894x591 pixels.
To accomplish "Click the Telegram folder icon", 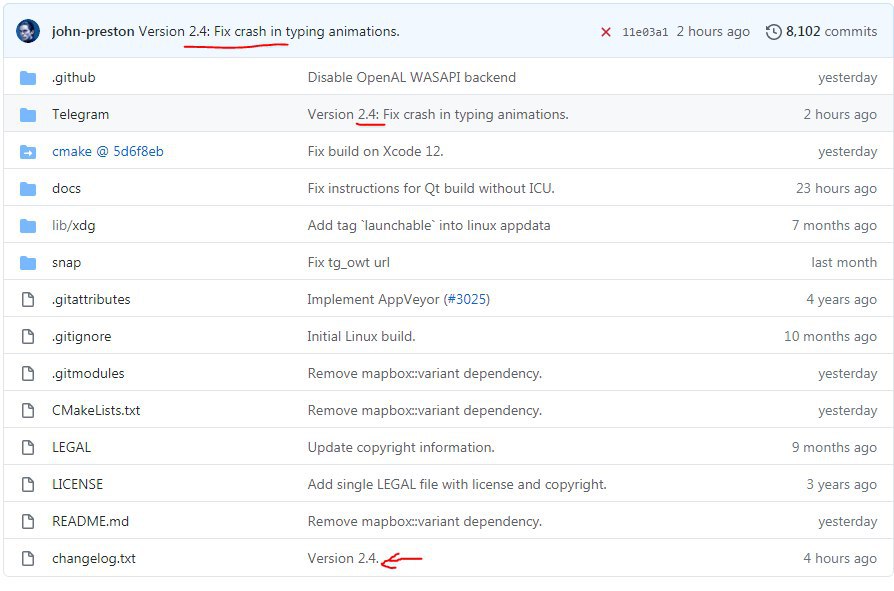I will click(28, 115).
